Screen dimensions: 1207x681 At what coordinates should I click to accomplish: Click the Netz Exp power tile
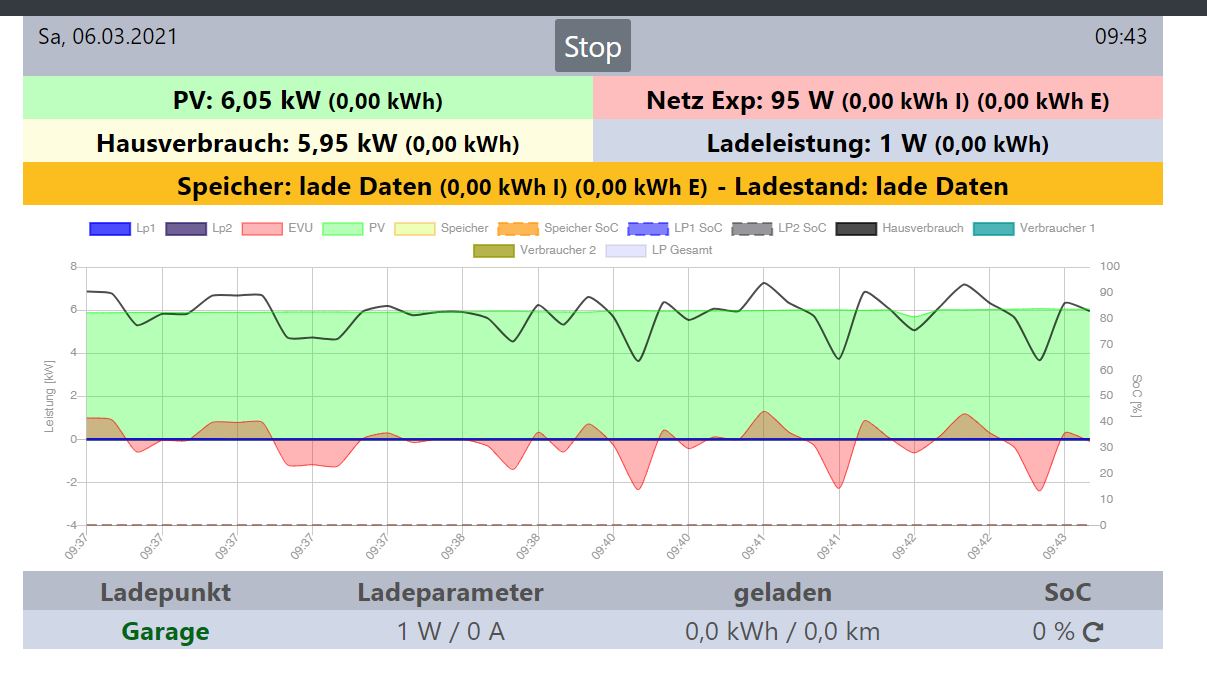[x=877, y=100]
